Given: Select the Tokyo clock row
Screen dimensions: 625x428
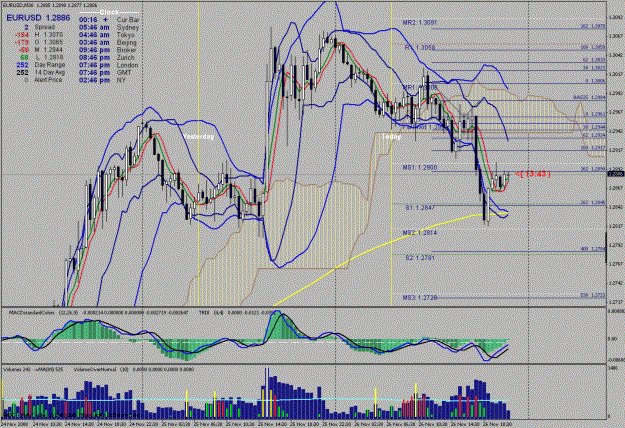Looking at the screenshot, I should (107, 35).
